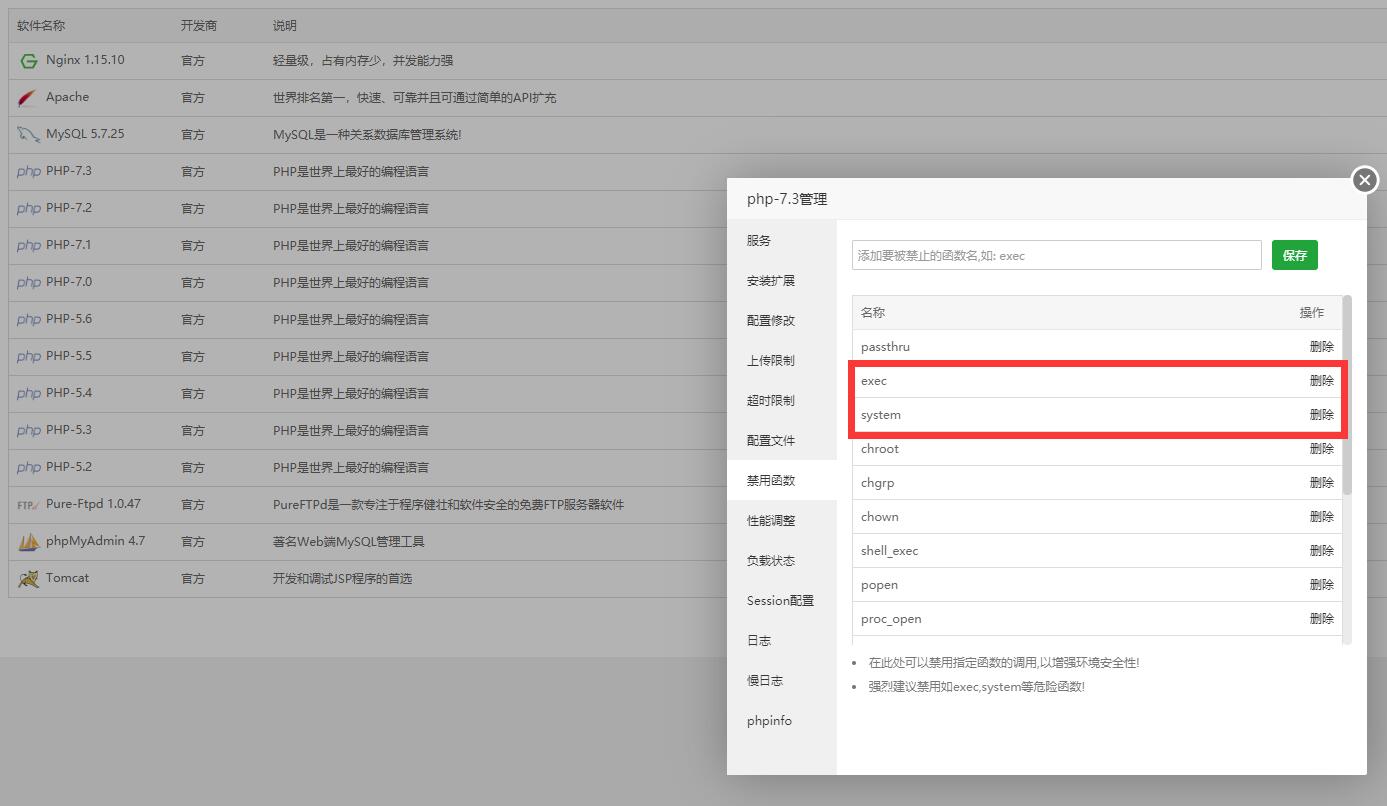Click the popen function name

(879, 585)
